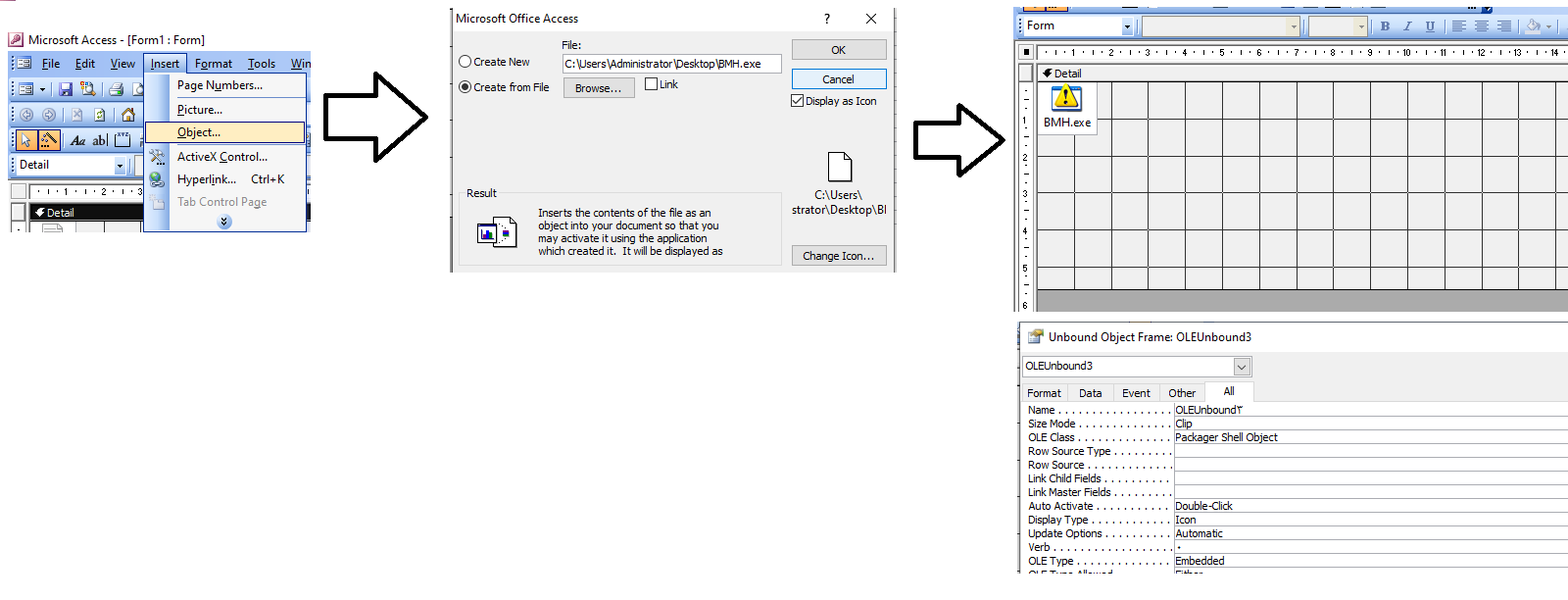Open the View button dropdown arrow
Screen dimensions: 1568x600
point(42,89)
